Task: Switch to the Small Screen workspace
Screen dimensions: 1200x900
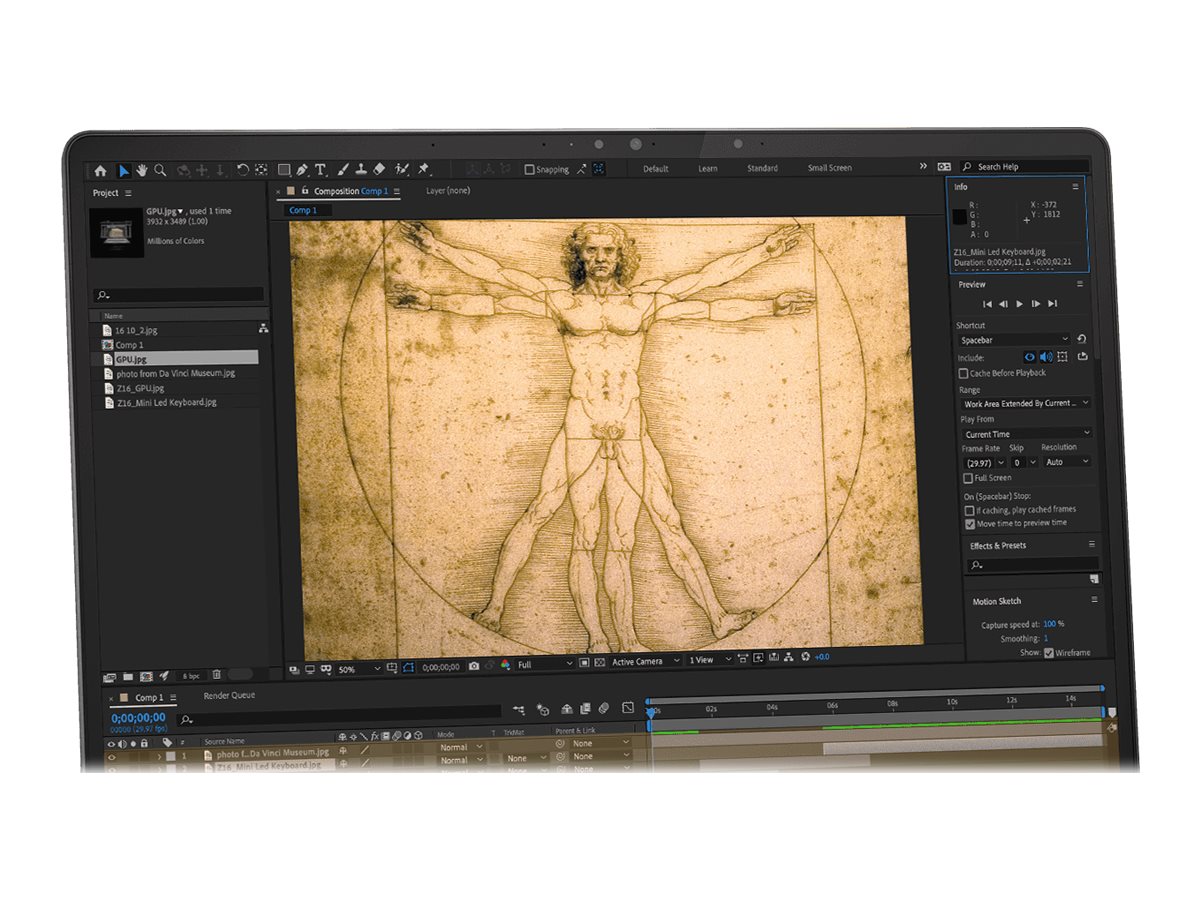Action: [830, 168]
